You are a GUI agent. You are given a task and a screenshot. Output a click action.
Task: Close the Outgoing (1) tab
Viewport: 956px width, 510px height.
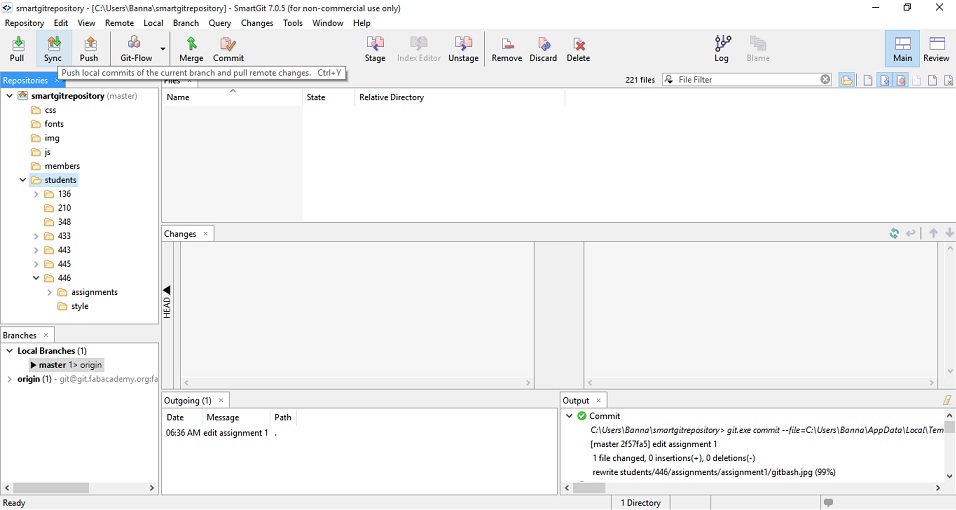pos(221,400)
